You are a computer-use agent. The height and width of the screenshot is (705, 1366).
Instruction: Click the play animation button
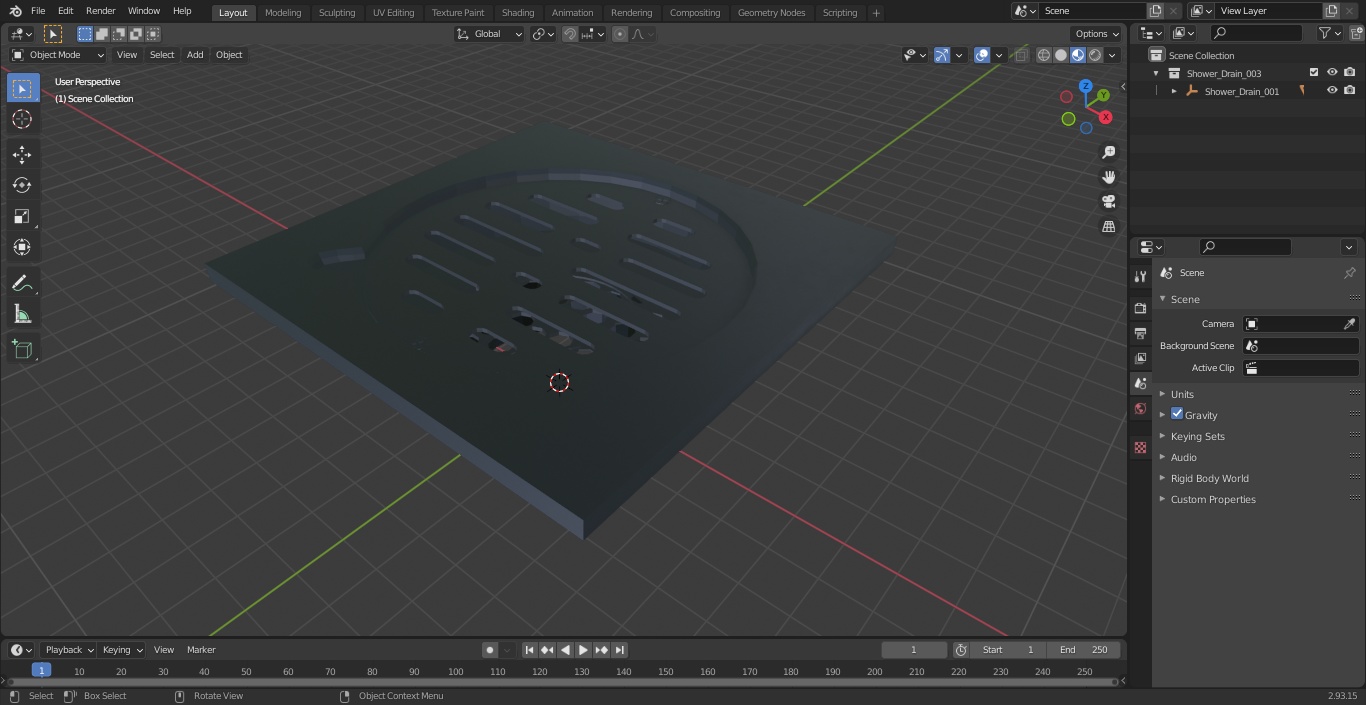pyautogui.click(x=583, y=650)
